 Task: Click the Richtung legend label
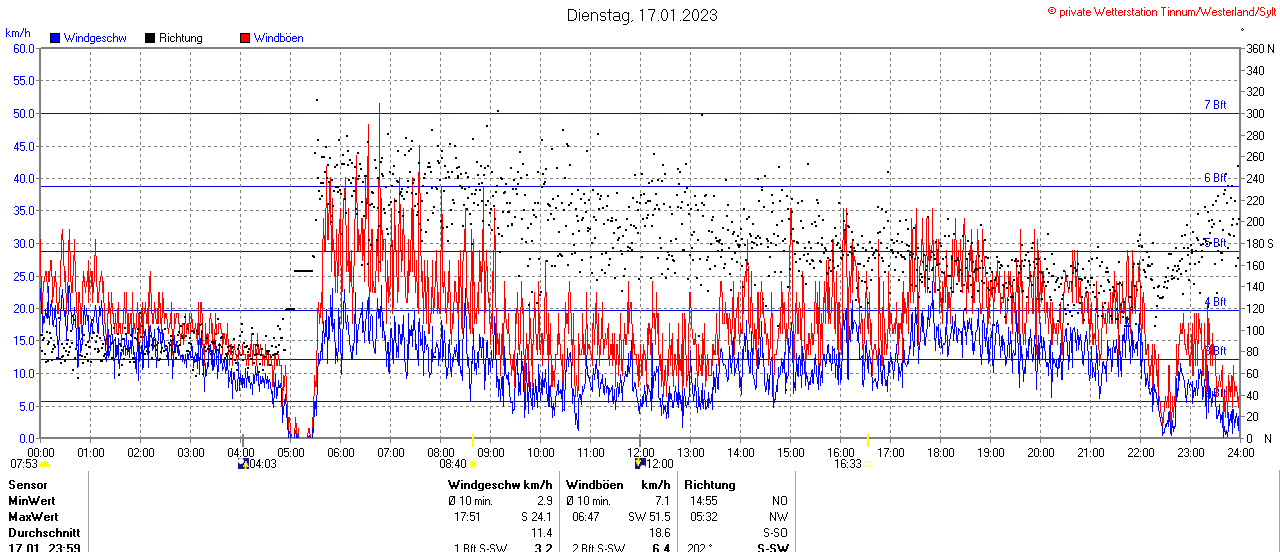(181, 38)
